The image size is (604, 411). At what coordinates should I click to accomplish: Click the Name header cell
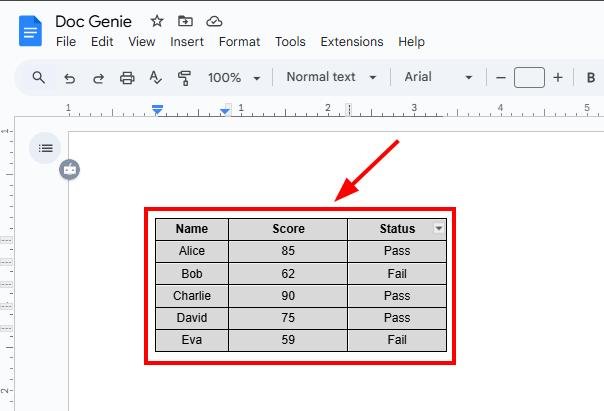point(192,229)
